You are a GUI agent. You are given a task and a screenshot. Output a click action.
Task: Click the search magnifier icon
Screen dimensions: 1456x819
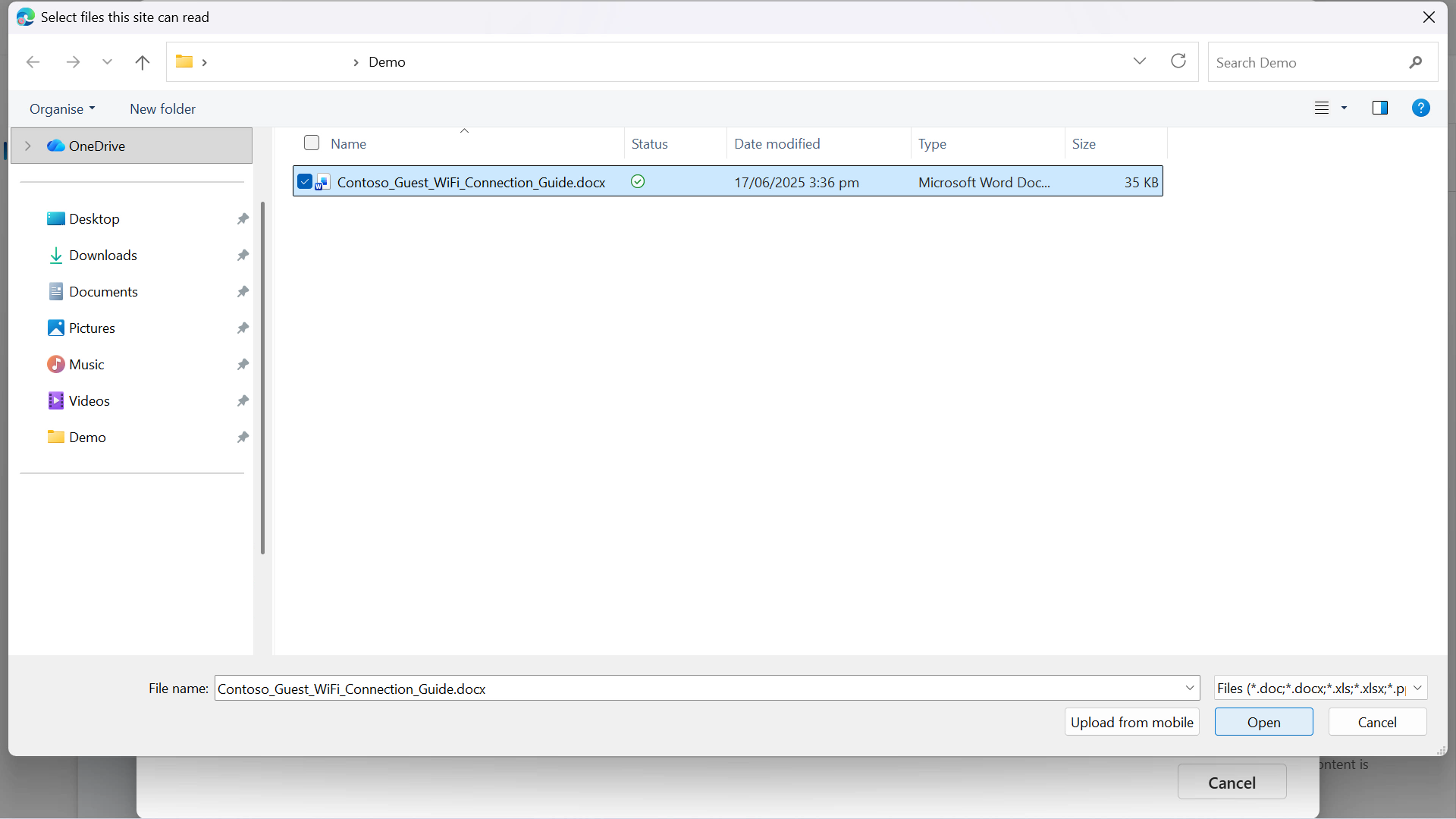[1415, 63]
